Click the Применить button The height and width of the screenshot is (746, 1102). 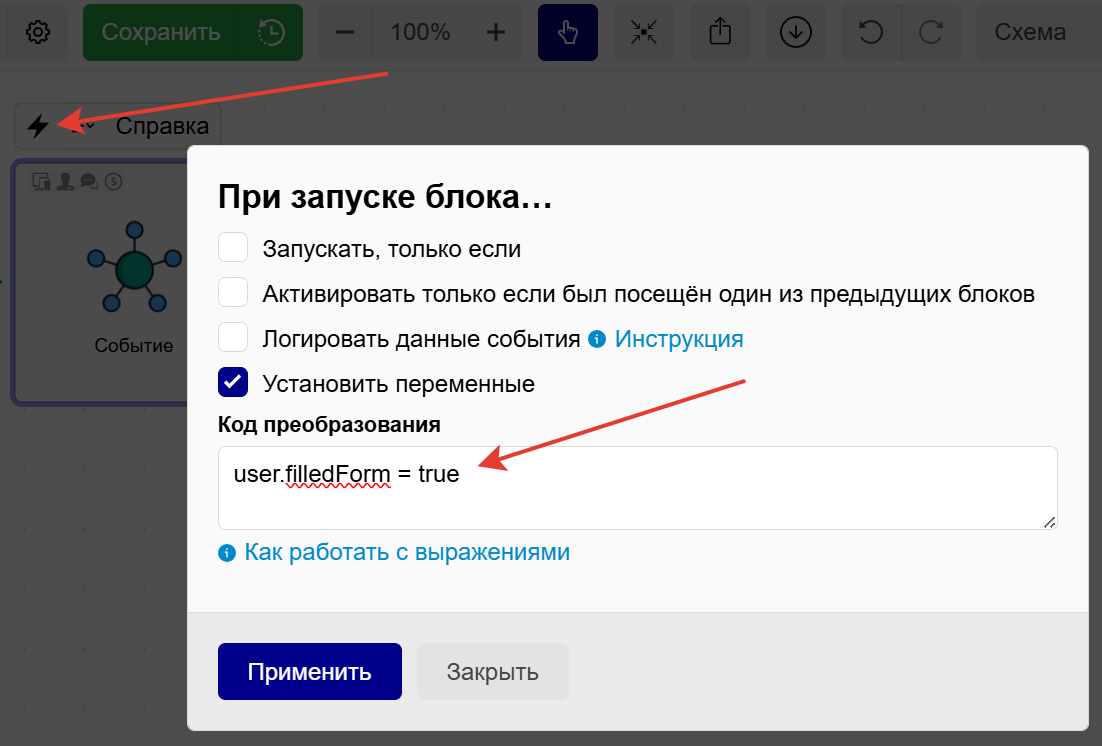tap(309, 671)
